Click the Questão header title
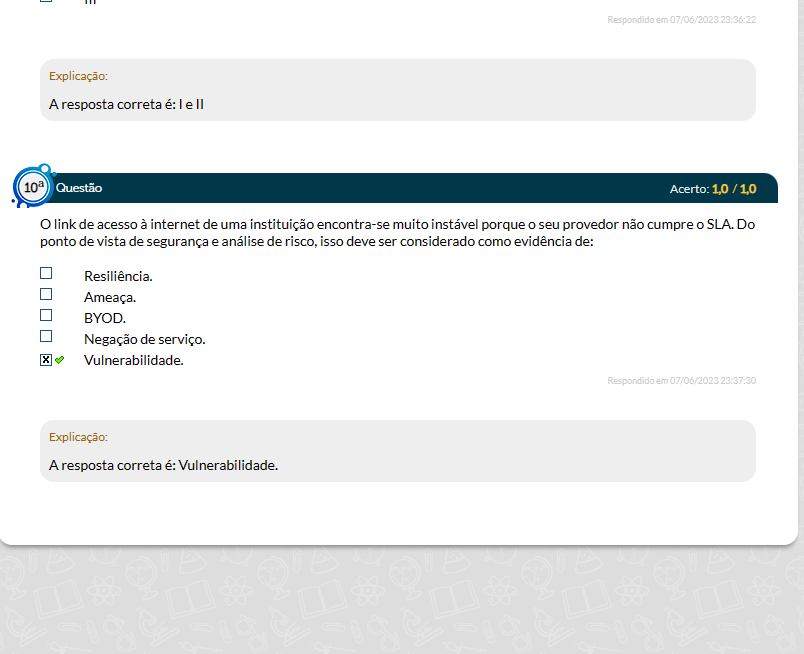The height and width of the screenshot is (654, 804). (79, 188)
